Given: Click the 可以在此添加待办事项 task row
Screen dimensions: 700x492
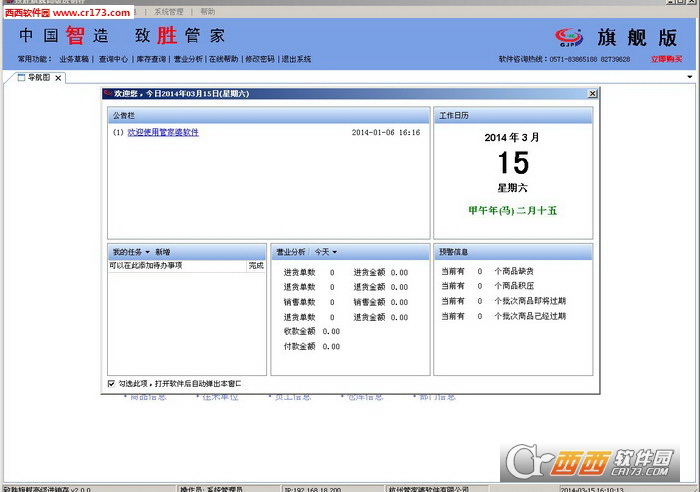Looking at the screenshot, I should pyautogui.click(x=177, y=266).
